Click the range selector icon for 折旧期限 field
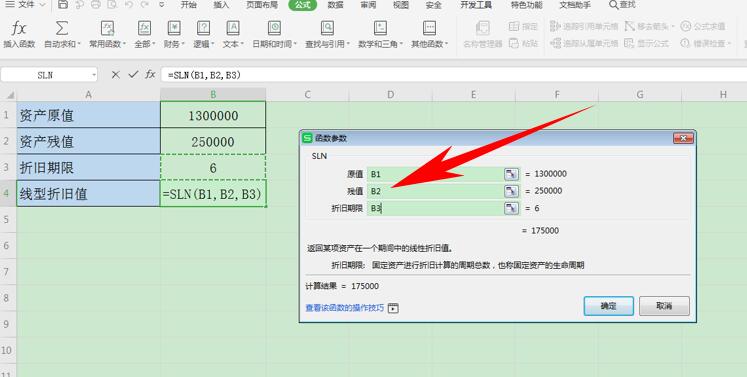 pos(511,208)
